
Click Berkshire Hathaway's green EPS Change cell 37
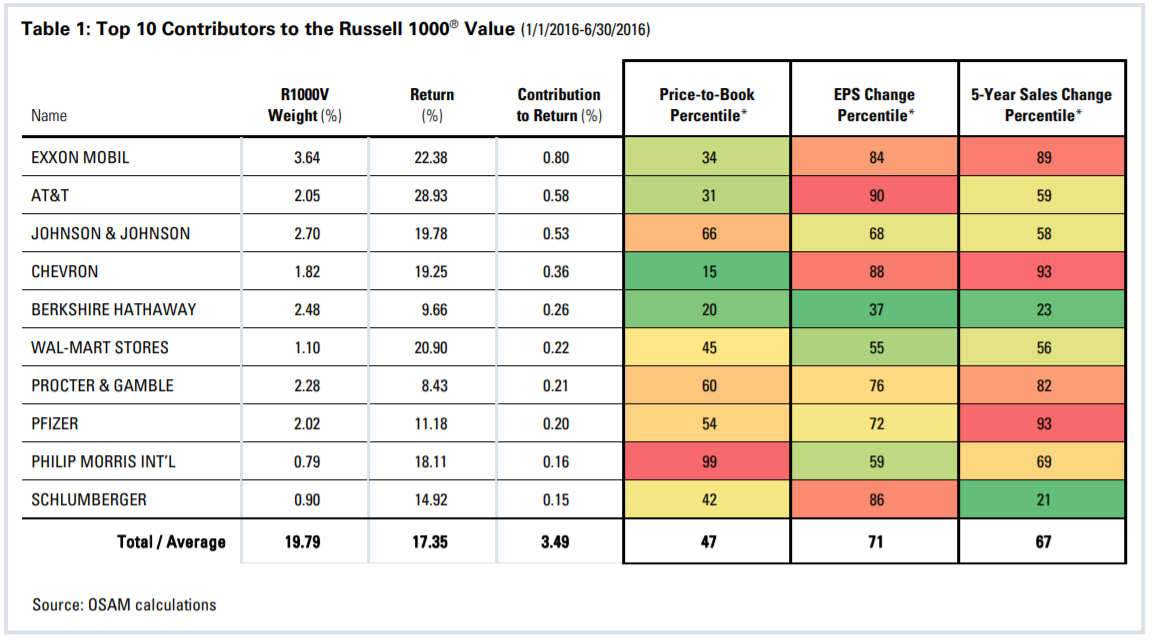coord(874,309)
